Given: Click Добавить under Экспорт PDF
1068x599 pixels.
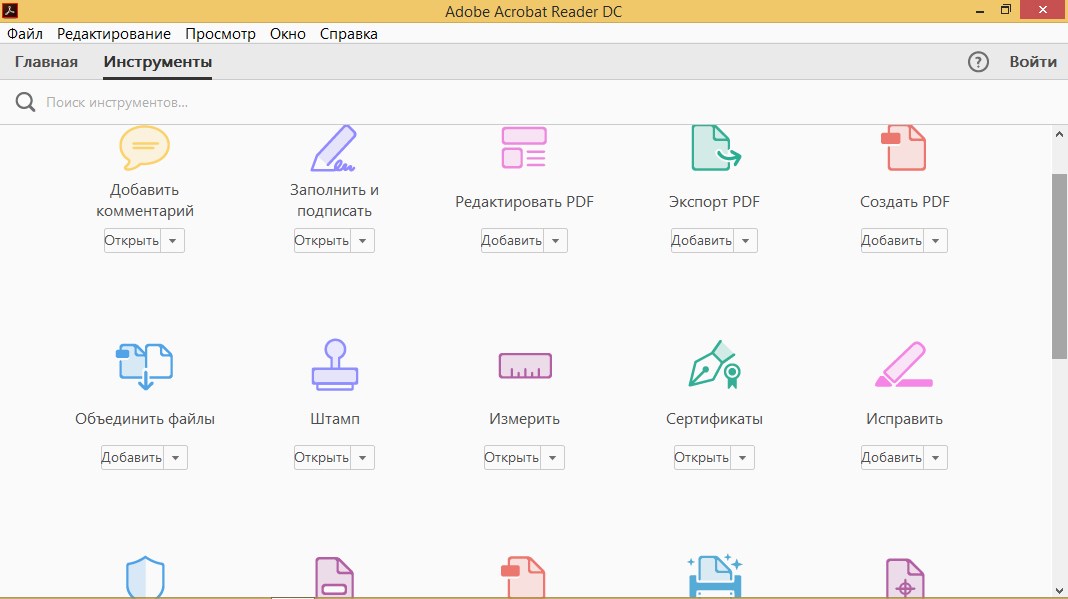Looking at the screenshot, I should tap(702, 241).
